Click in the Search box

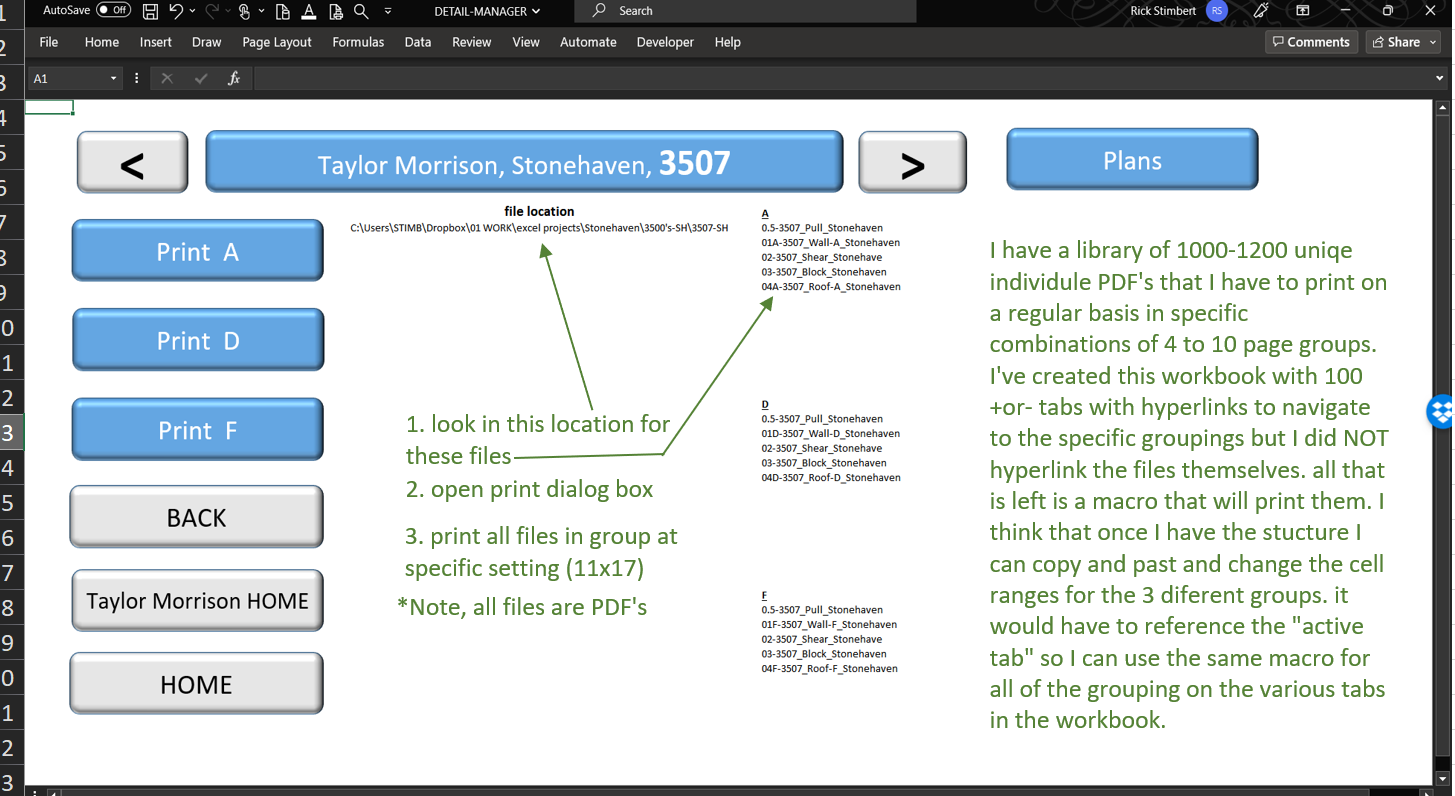(x=744, y=11)
